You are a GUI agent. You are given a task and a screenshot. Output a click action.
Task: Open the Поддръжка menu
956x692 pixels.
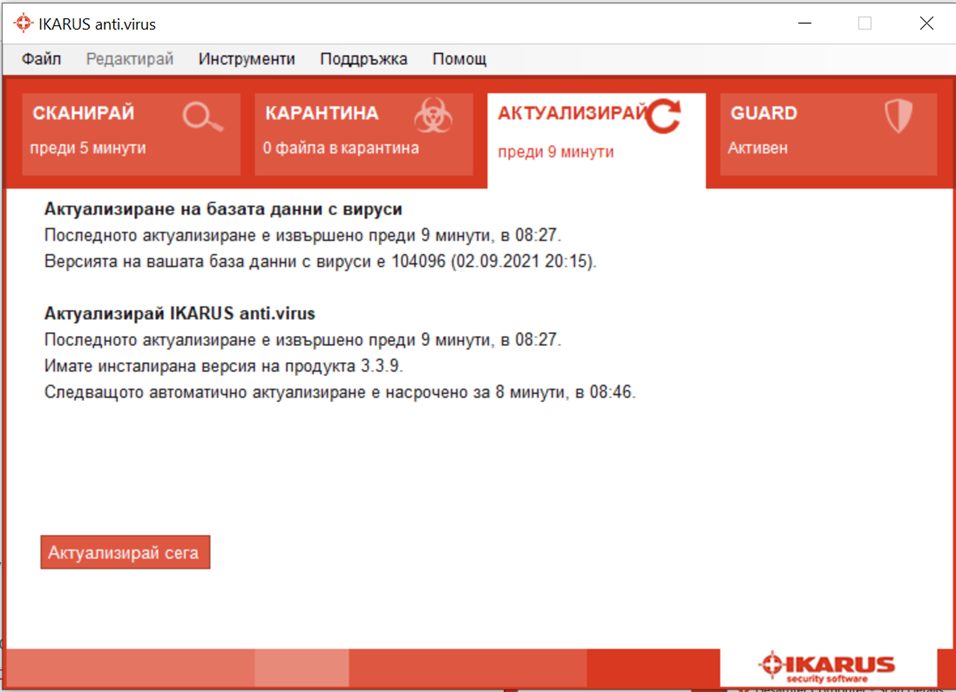(x=363, y=59)
